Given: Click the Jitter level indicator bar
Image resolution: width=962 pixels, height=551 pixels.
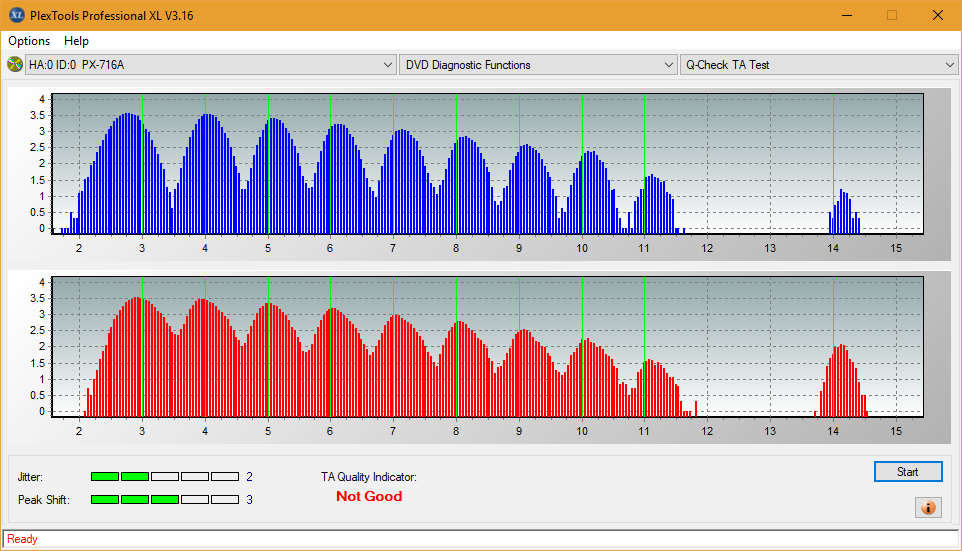Looking at the screenshot, I should 165,477.
